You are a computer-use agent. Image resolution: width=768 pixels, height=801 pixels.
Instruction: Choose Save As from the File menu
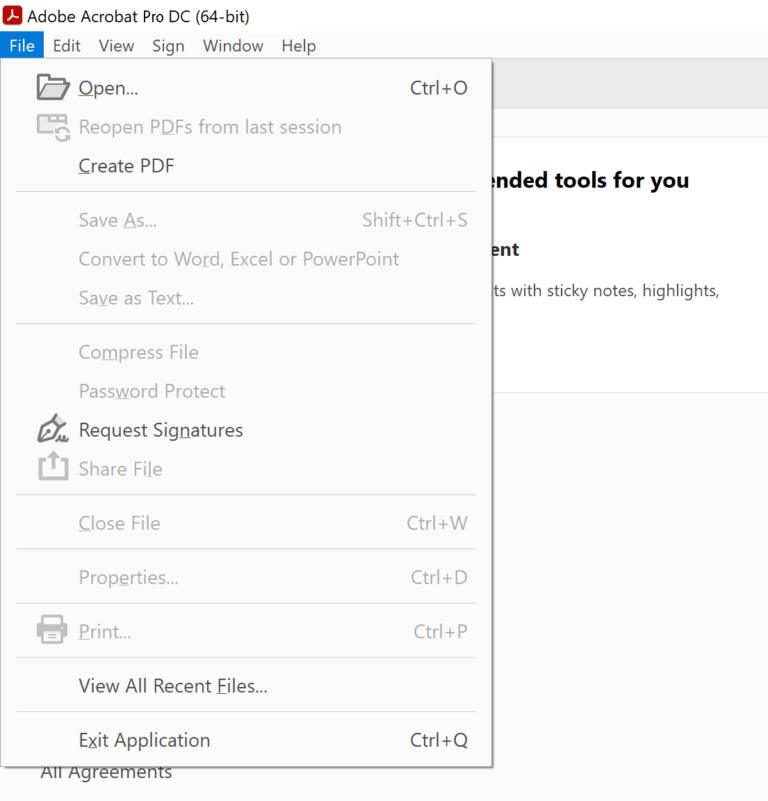pos(117,220)
